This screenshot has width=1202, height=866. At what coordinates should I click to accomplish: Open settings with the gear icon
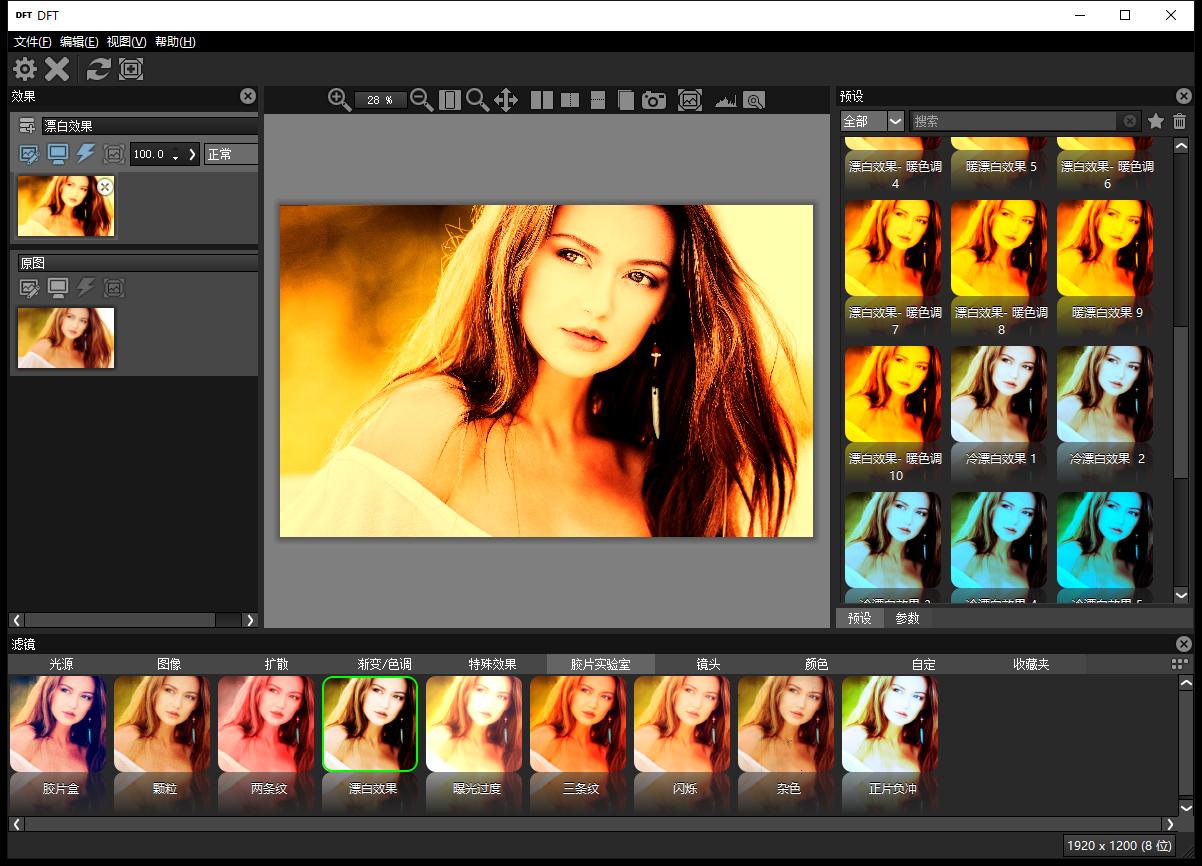pyautogui.click(x=24, y=68)
